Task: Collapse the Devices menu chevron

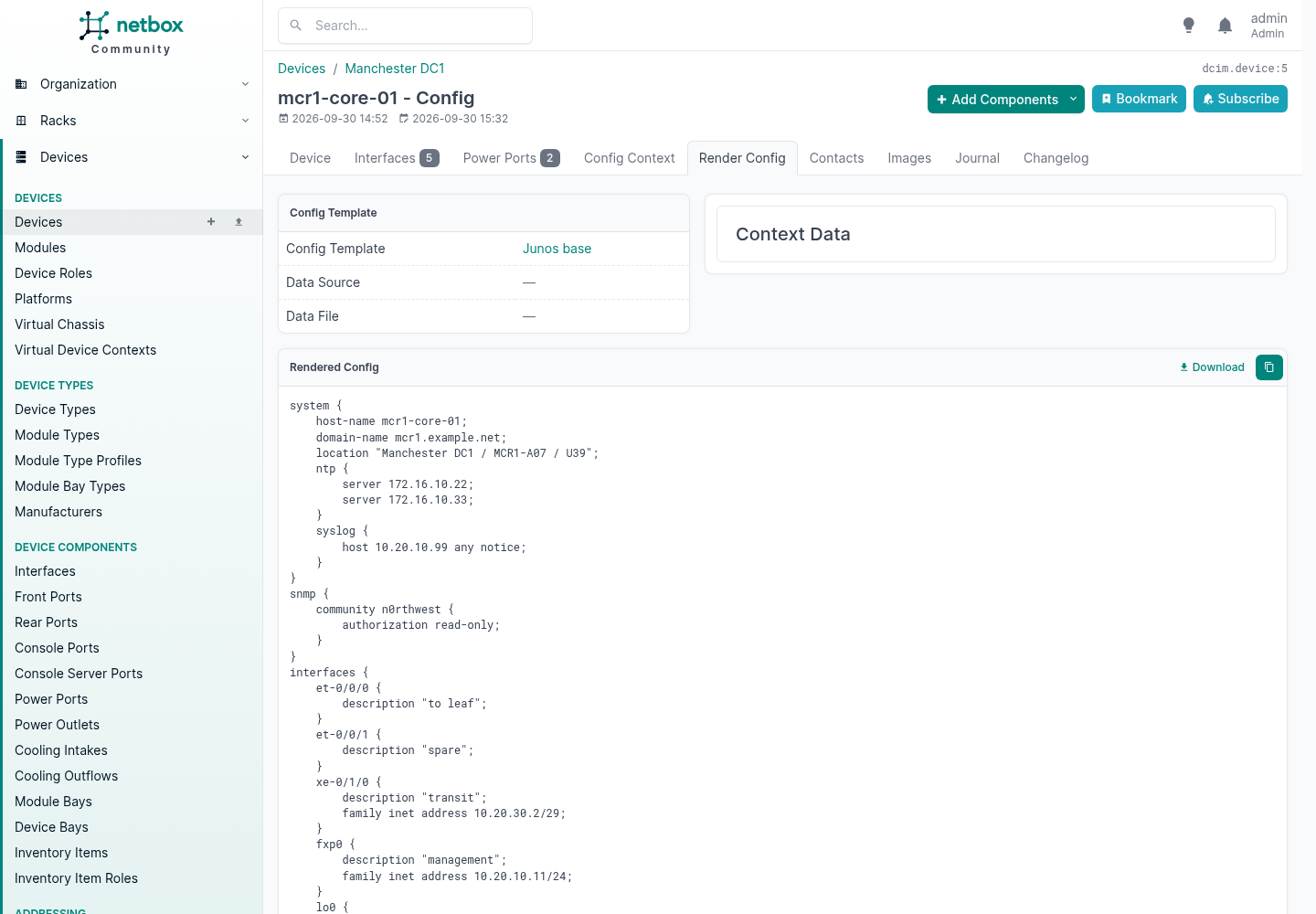Action: [x=245, y=157]
